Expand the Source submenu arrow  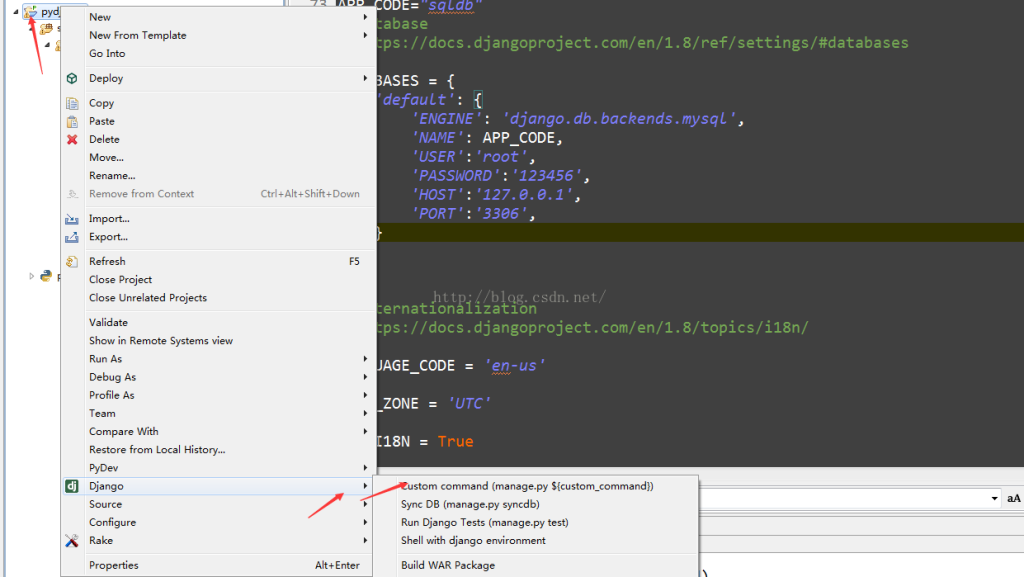click(365, 504)
